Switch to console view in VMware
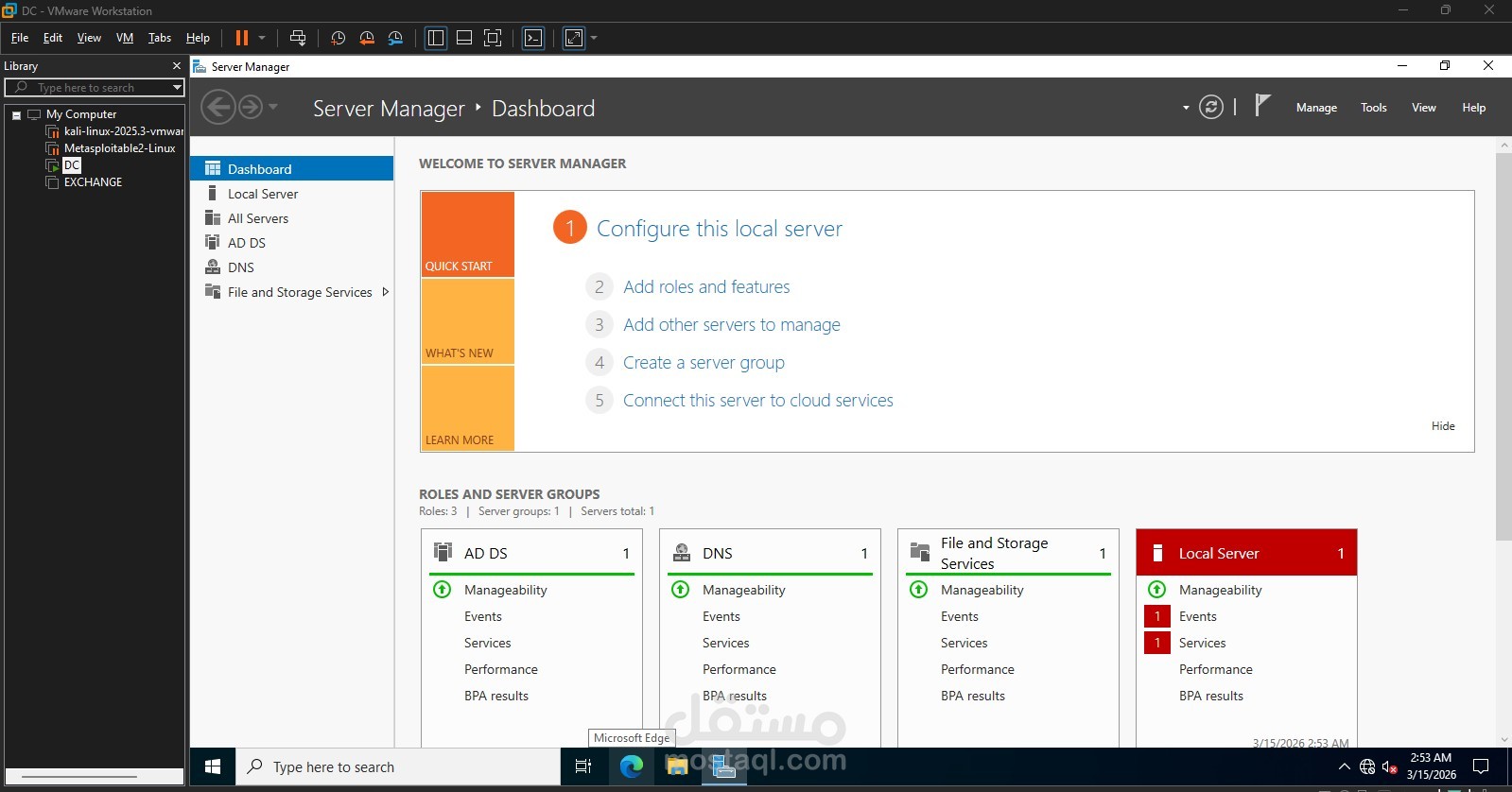 (x=533, y=38)
